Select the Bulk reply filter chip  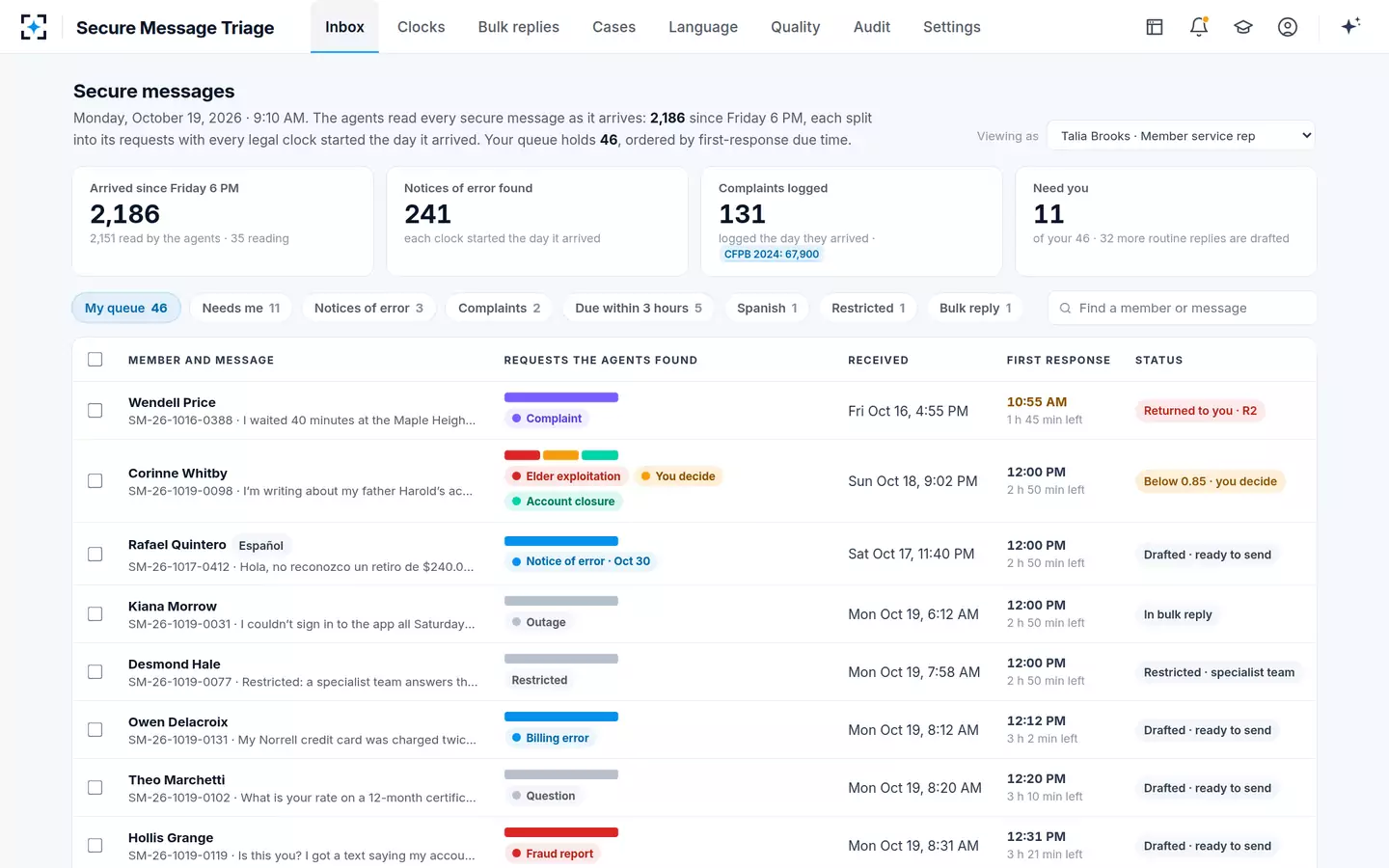point(975,309)
